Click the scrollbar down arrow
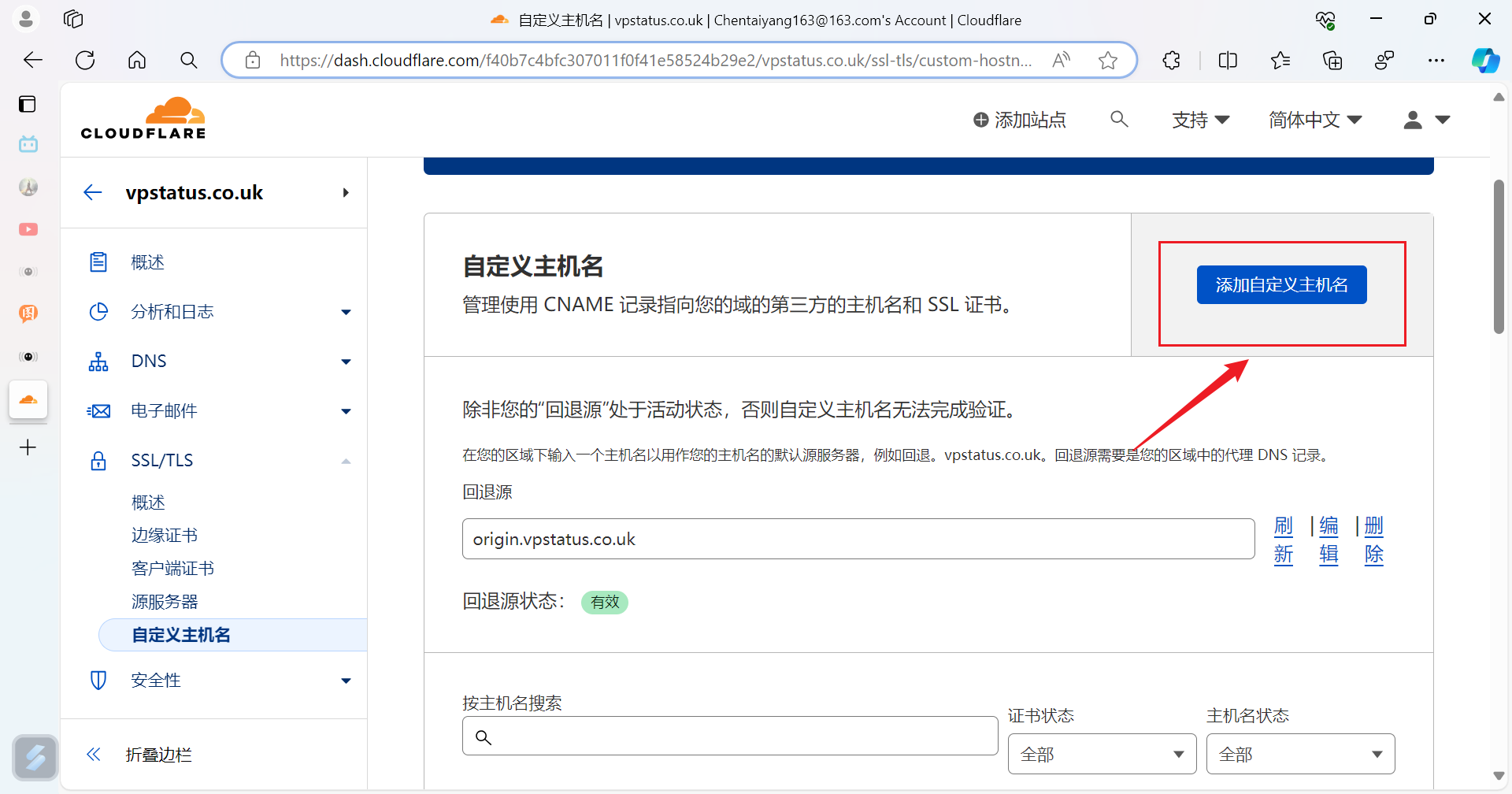The image size is (1512, 794). (1499, 776)
